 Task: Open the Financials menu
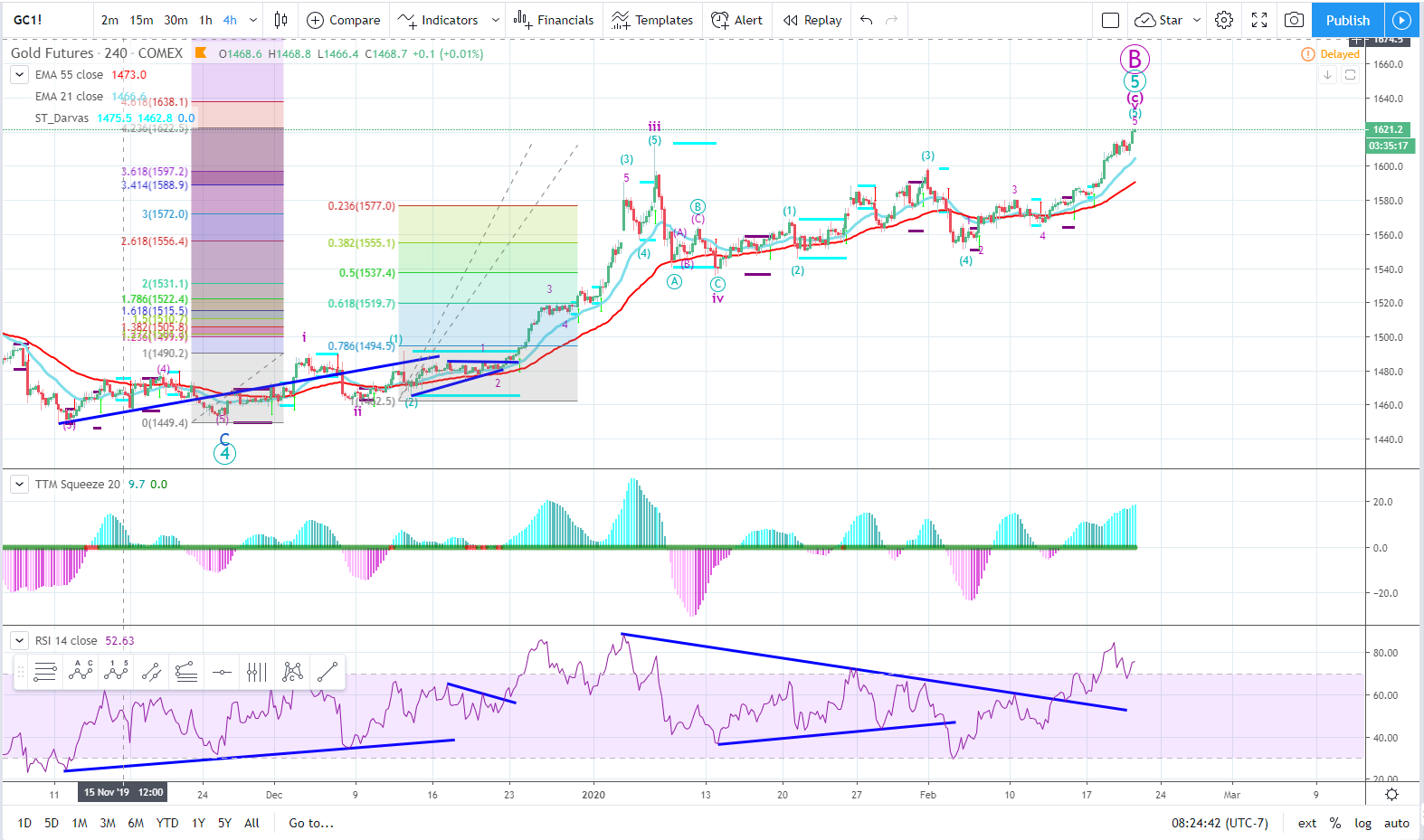(554, 20)
